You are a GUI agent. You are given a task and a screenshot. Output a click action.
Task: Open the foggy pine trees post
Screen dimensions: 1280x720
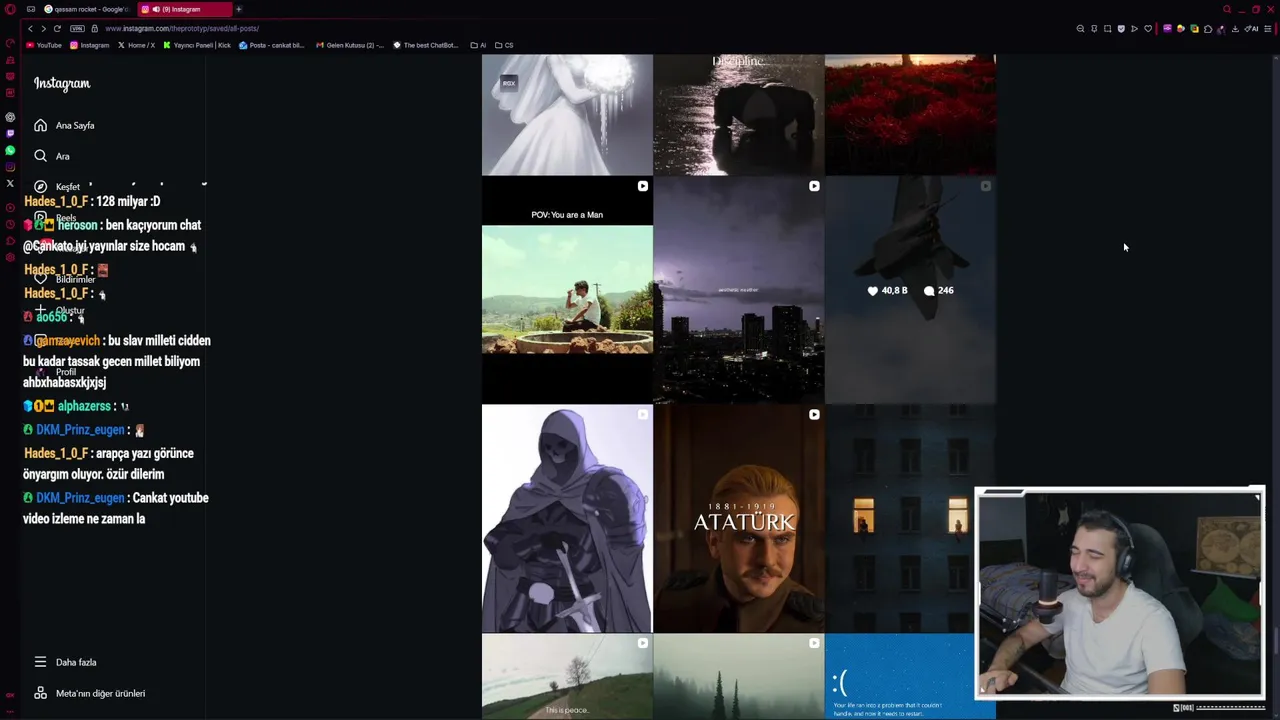(739, 677)
